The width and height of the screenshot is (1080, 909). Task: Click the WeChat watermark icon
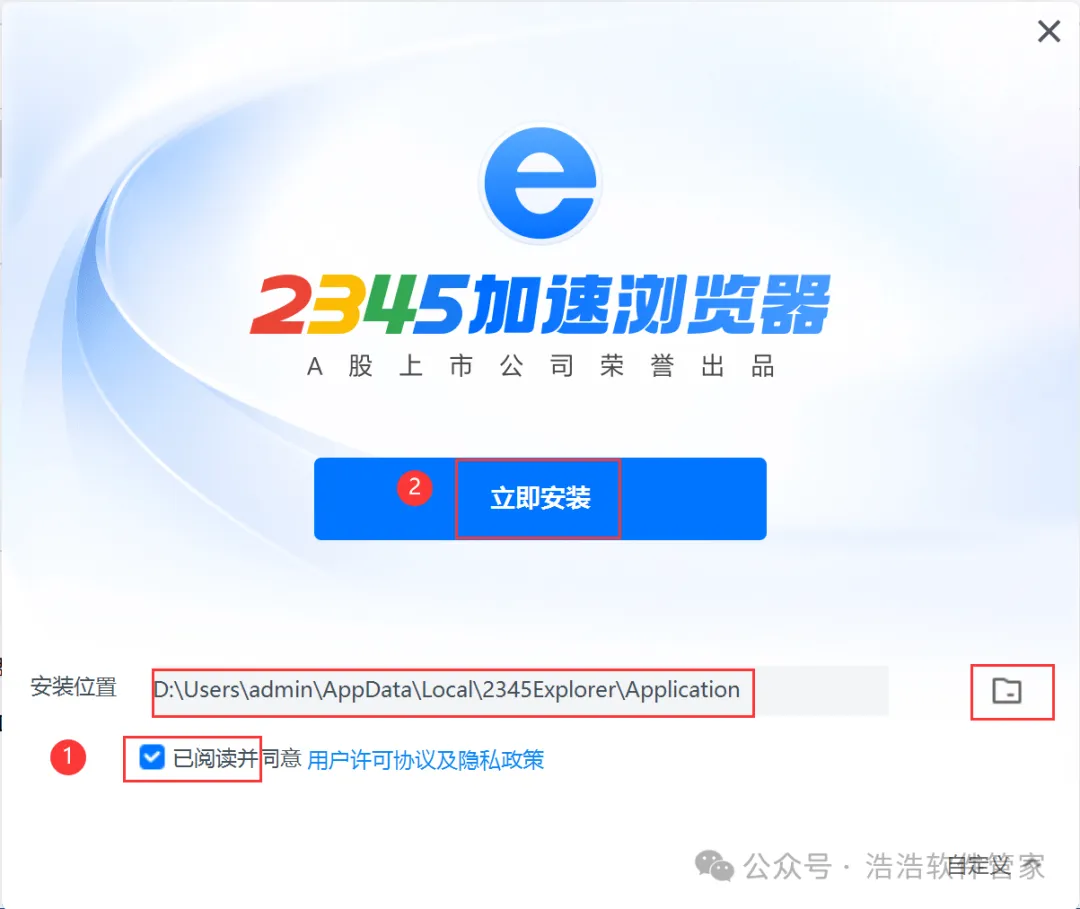click(714, 866)
